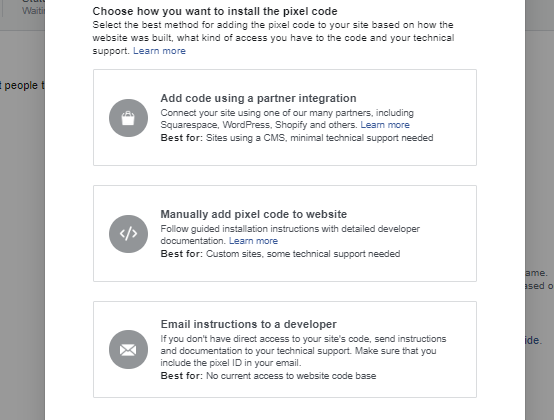Image resolution: width=554 pixels, height=420 pixels.
Task: Click the dimmed background left of the dialog
Action: tap(22, 212)
